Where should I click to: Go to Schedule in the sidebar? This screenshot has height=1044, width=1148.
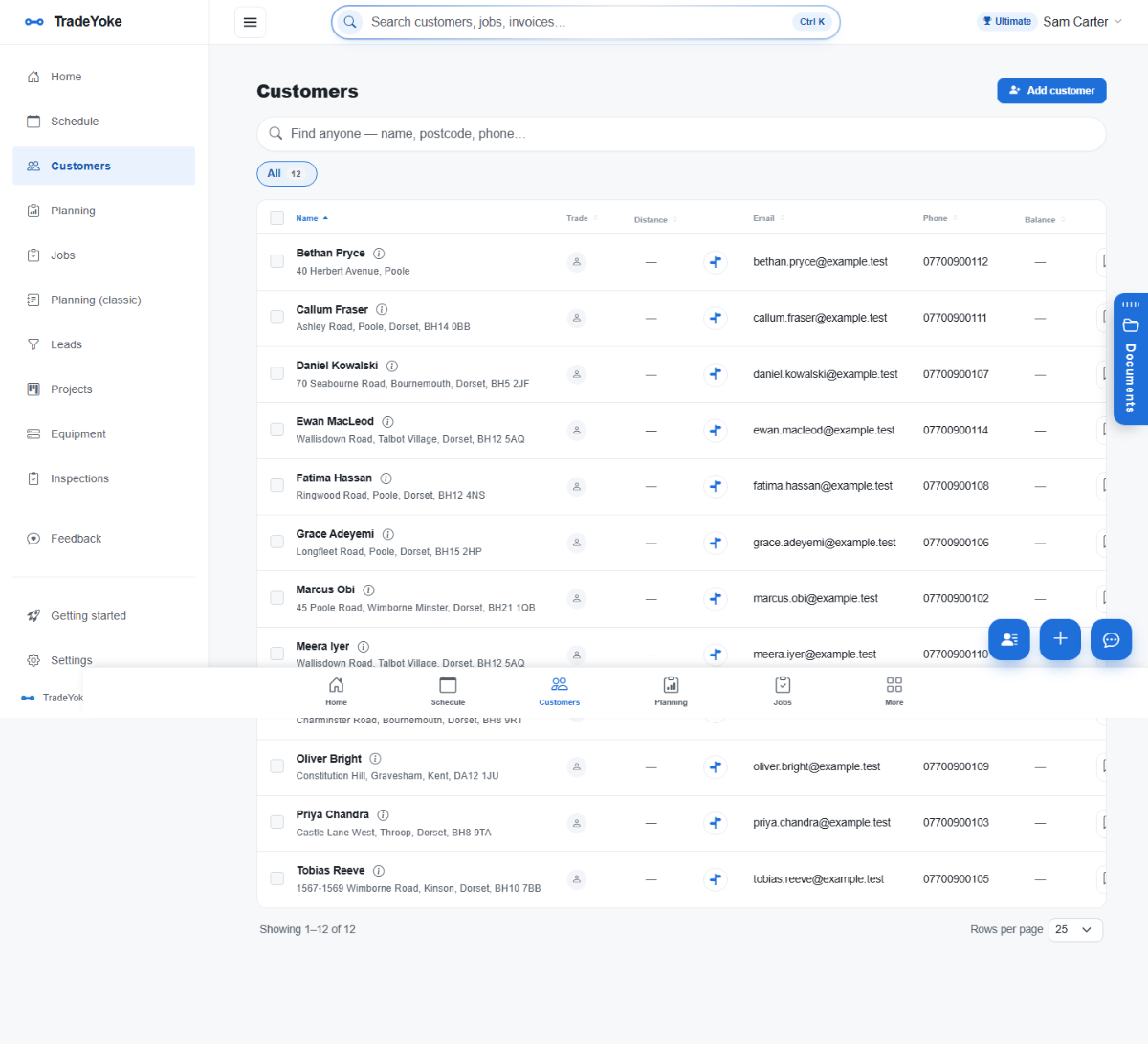pos(103,122)
